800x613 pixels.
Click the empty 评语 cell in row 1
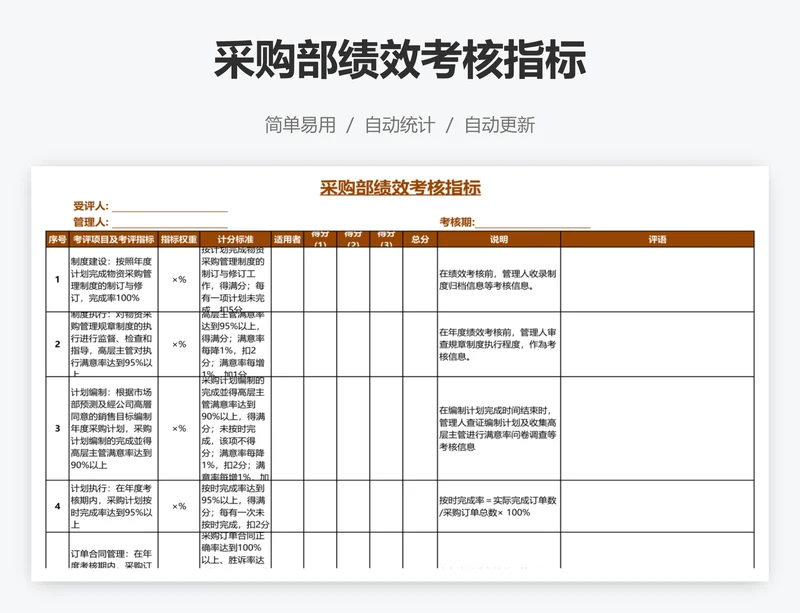click(657, 280)
